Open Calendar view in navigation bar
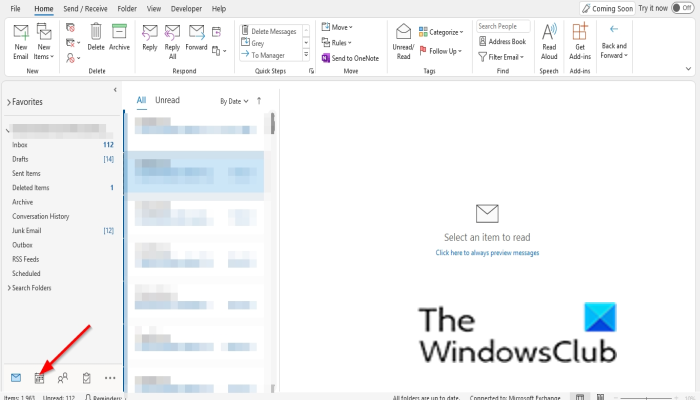 pos(39,378)
